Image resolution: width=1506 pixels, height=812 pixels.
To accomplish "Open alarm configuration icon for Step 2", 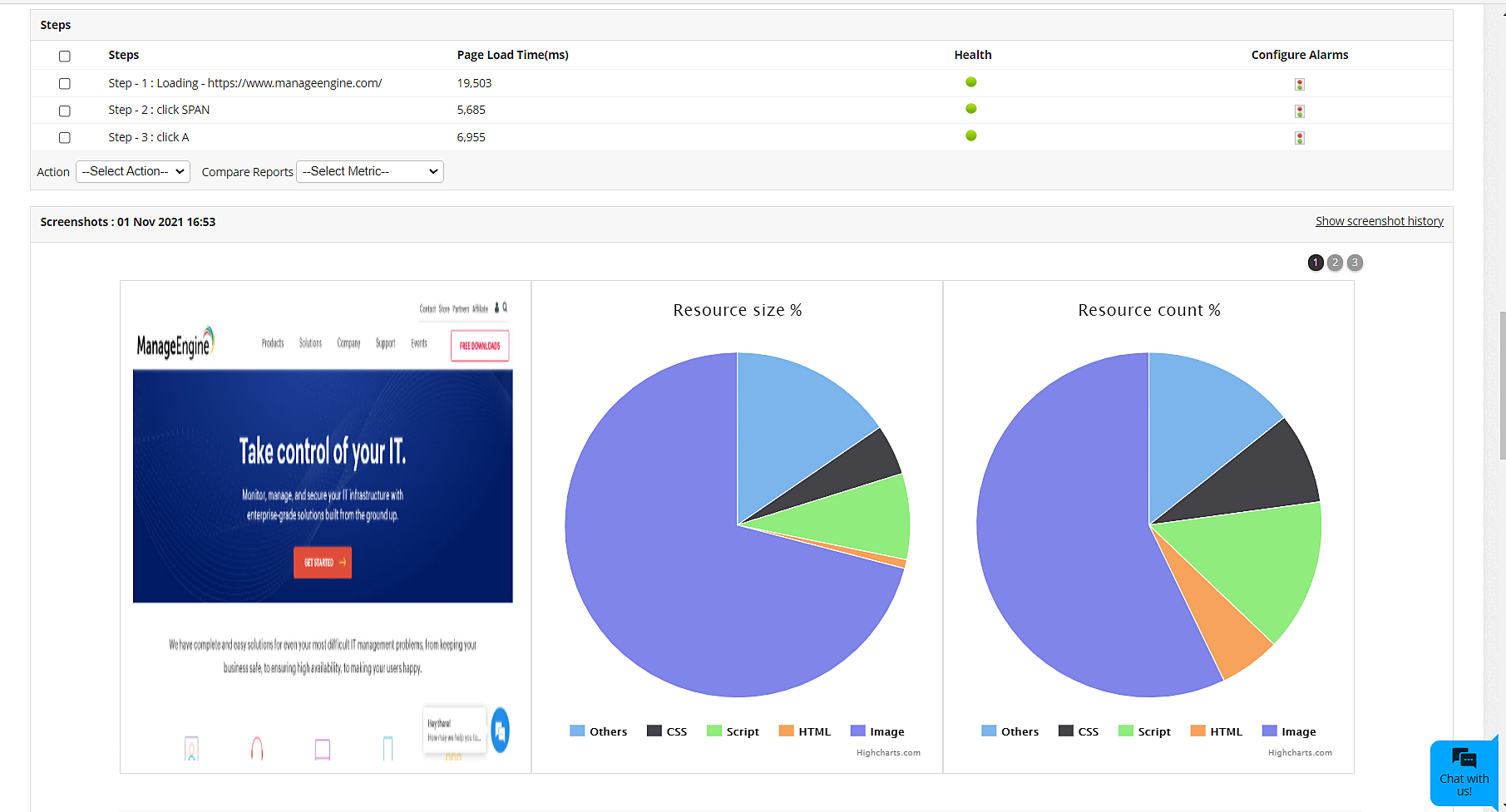I will pyautogui.click(x=1300, y=111).
